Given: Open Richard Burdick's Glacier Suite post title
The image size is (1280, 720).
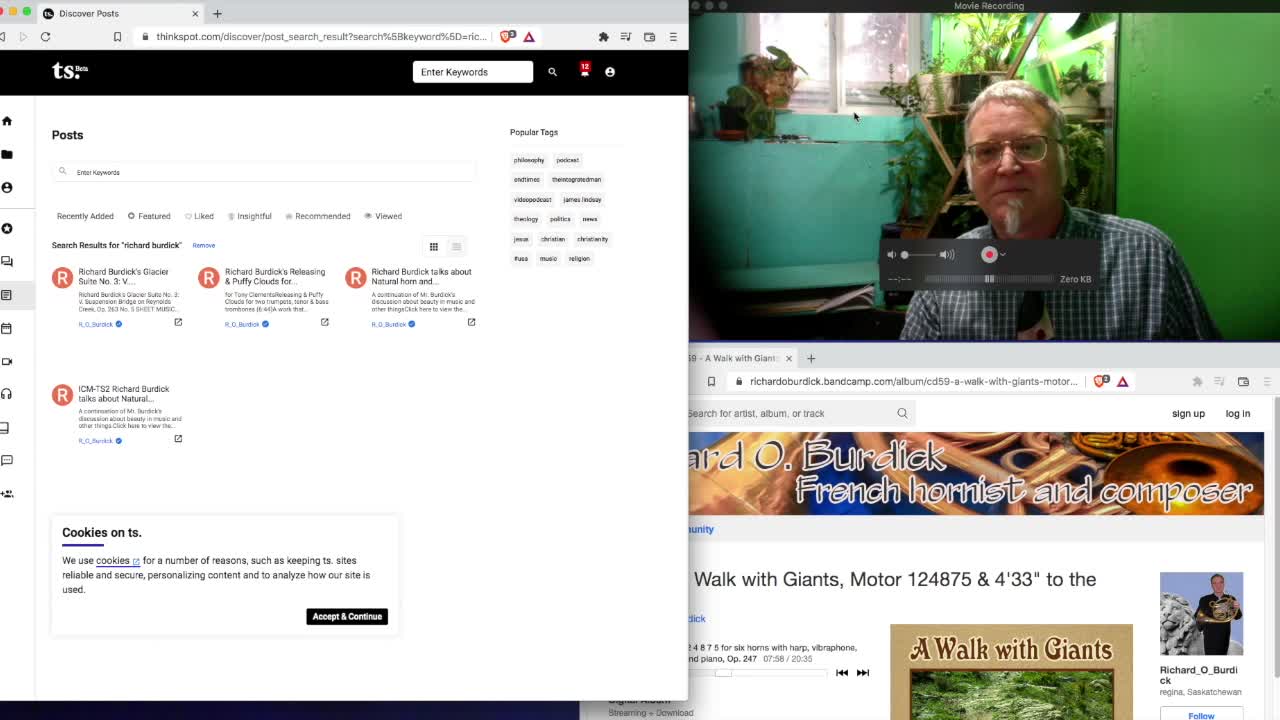Looking at the screenshot, I should [x=124, y=276].
